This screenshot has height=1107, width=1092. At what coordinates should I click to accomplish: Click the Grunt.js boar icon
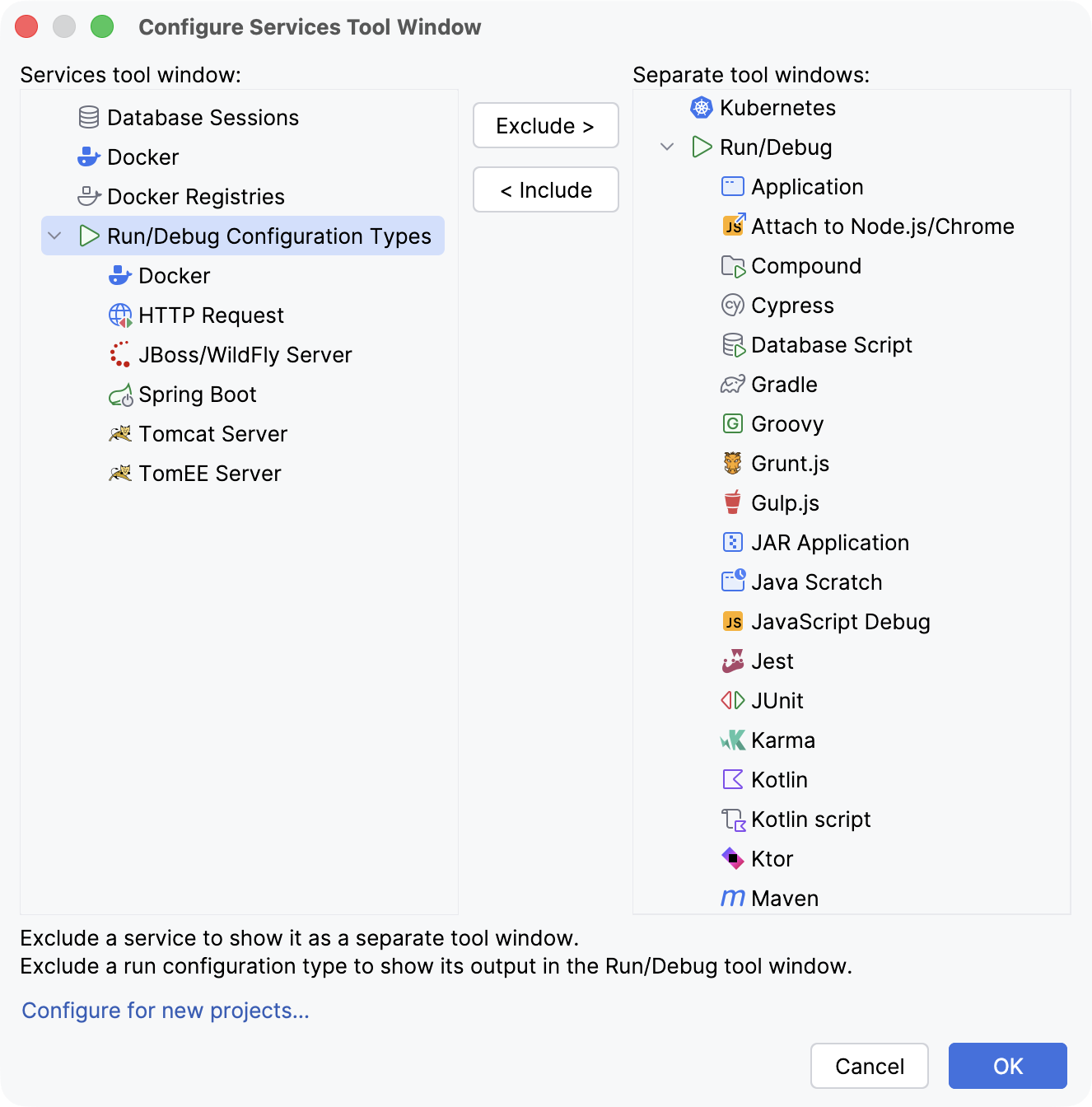point(733,464)
